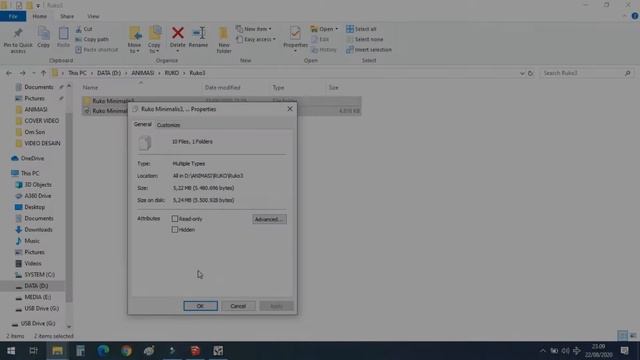
Task: Rename the selected item
Action: [x=198, y=38]
